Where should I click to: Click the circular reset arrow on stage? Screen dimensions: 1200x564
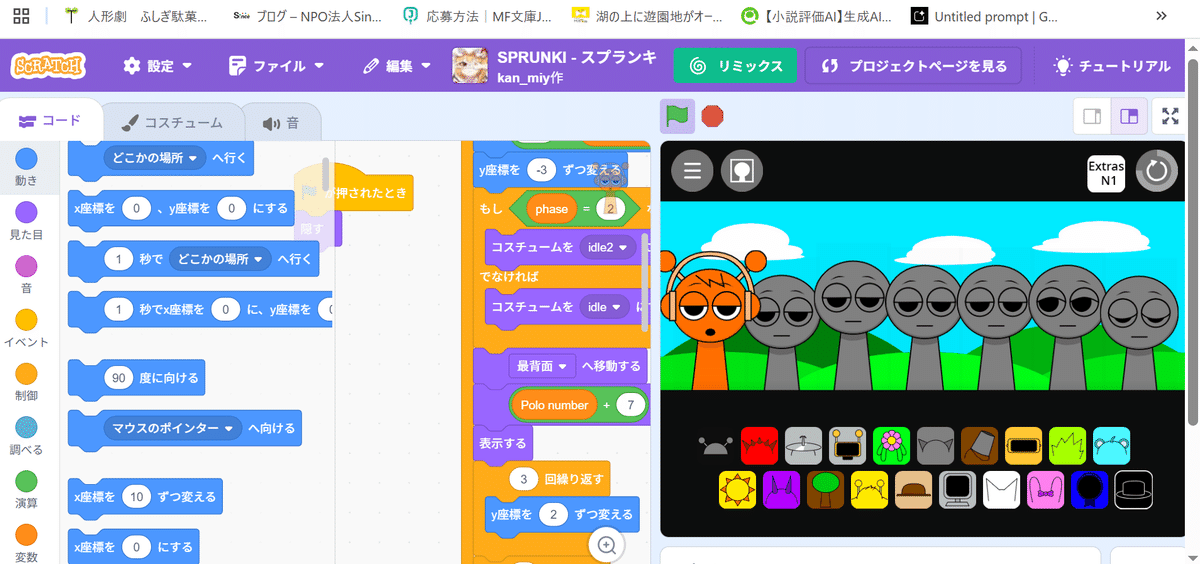pyautogui.click(x=1157, y=171)
